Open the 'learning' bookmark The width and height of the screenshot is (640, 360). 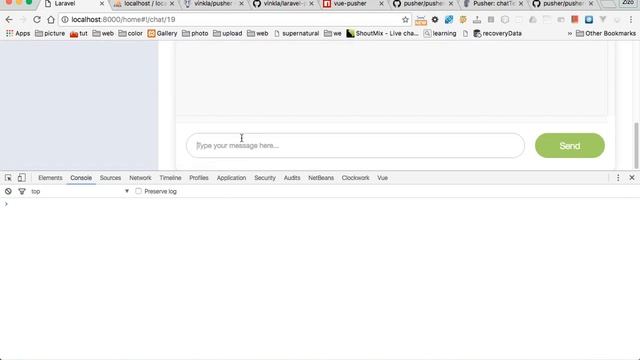point(440,33)
